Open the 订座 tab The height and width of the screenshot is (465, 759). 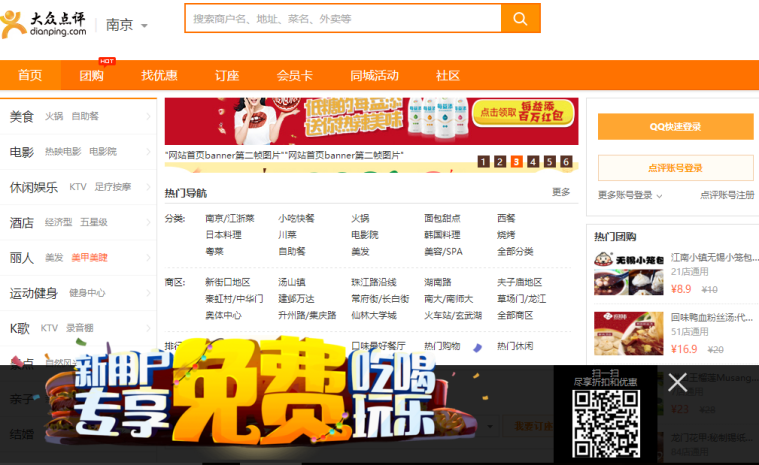[227, 75]
